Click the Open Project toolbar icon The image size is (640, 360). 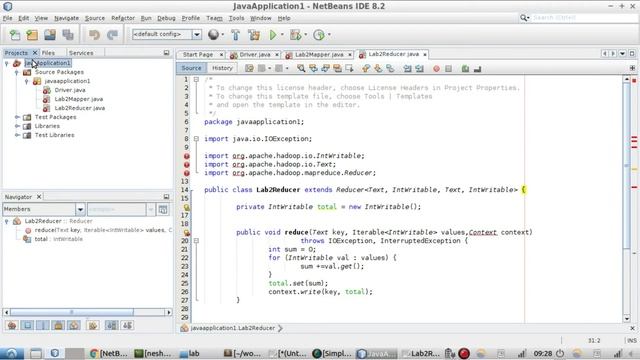coord(50,35)
